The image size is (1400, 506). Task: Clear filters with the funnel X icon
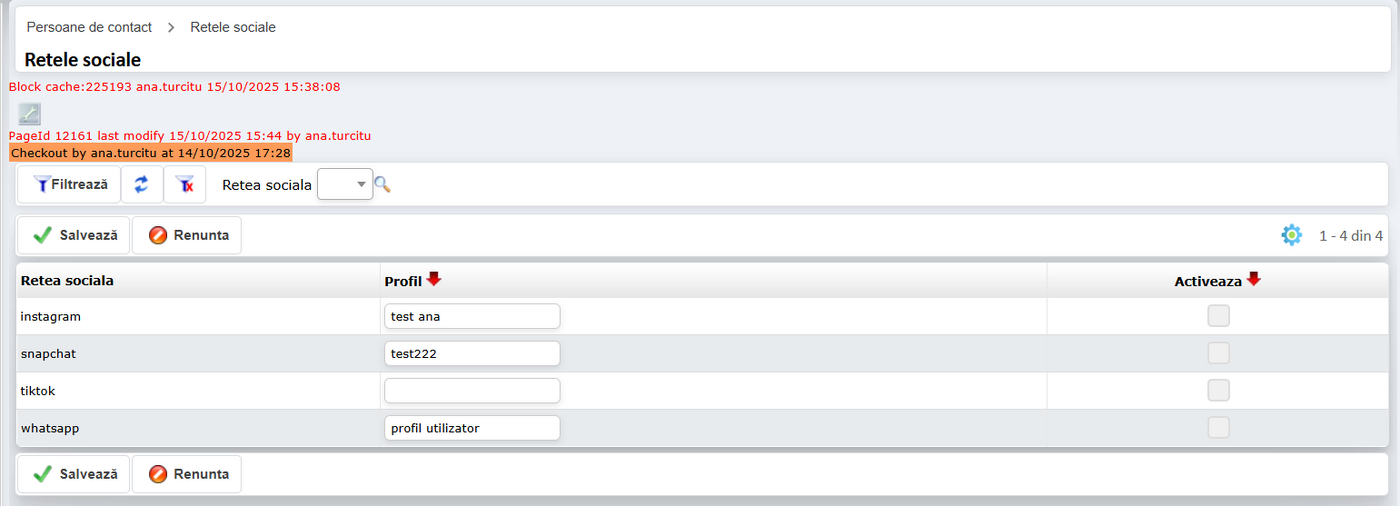coord(184,185)
